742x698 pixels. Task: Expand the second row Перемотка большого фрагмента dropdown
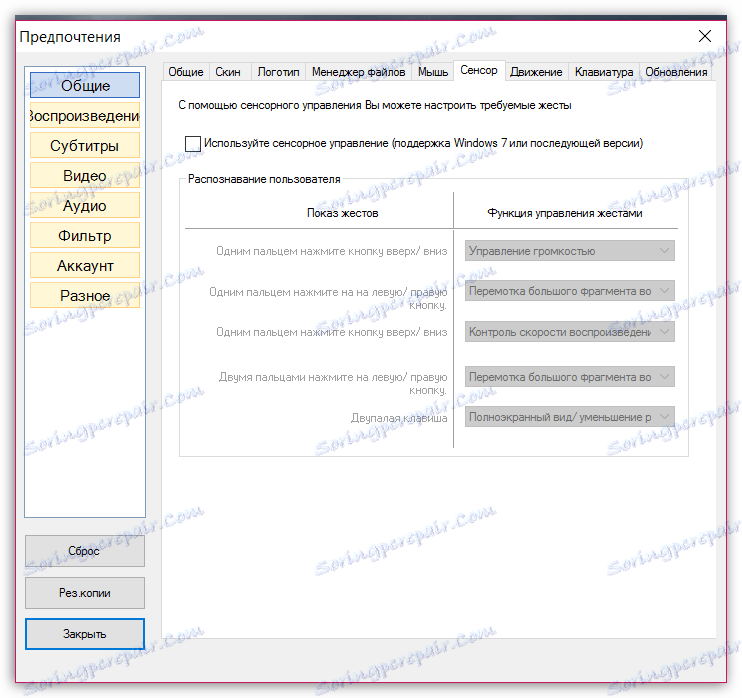point(570,291)
